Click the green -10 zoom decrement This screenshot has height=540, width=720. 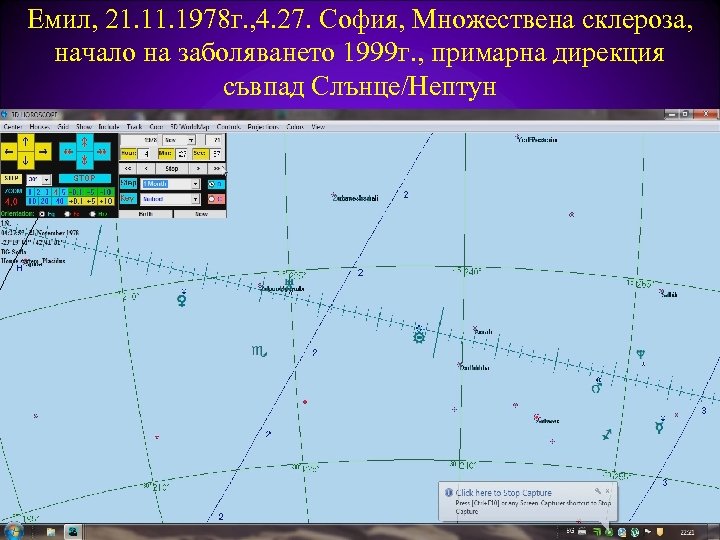(x=106, y=192)
